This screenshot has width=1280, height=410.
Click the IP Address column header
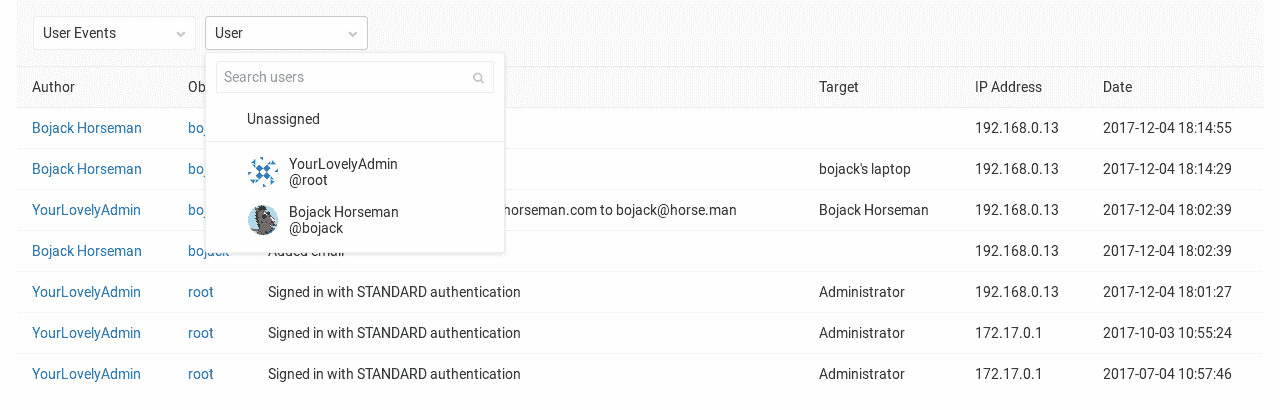[1008, 87]
